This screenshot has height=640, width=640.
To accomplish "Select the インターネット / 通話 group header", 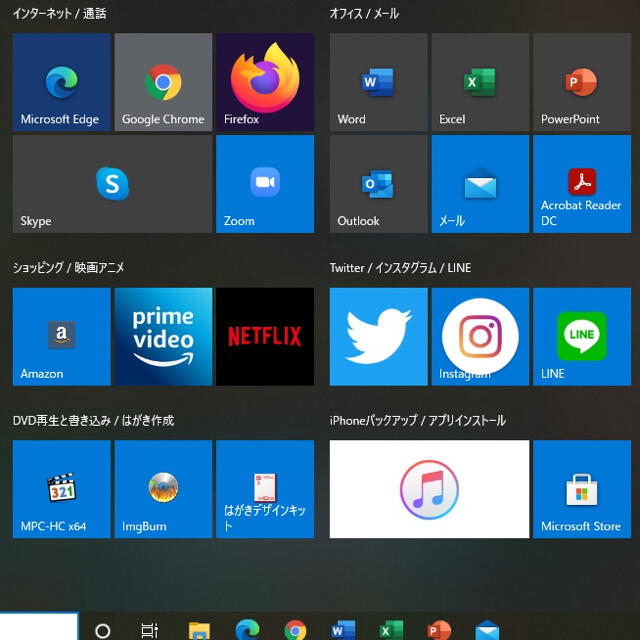I will coord(60,14).
